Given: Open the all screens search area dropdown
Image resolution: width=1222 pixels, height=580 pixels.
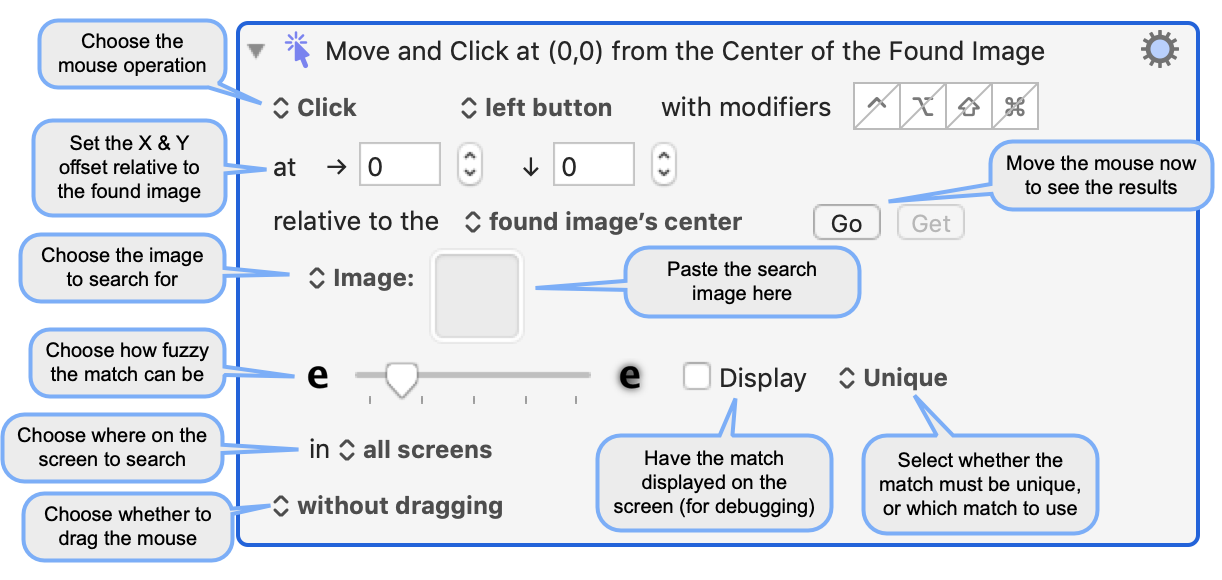Looking at the screenshot, I should point(416,450).
